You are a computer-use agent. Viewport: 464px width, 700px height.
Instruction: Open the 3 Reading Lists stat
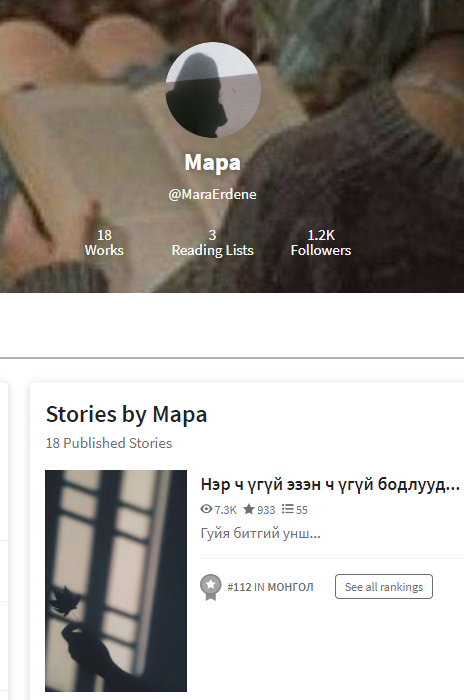pos(213,242)
